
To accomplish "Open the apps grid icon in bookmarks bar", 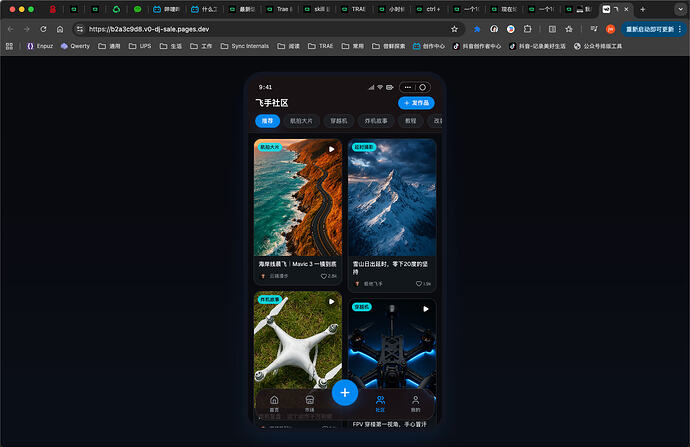I will [9, 46].
